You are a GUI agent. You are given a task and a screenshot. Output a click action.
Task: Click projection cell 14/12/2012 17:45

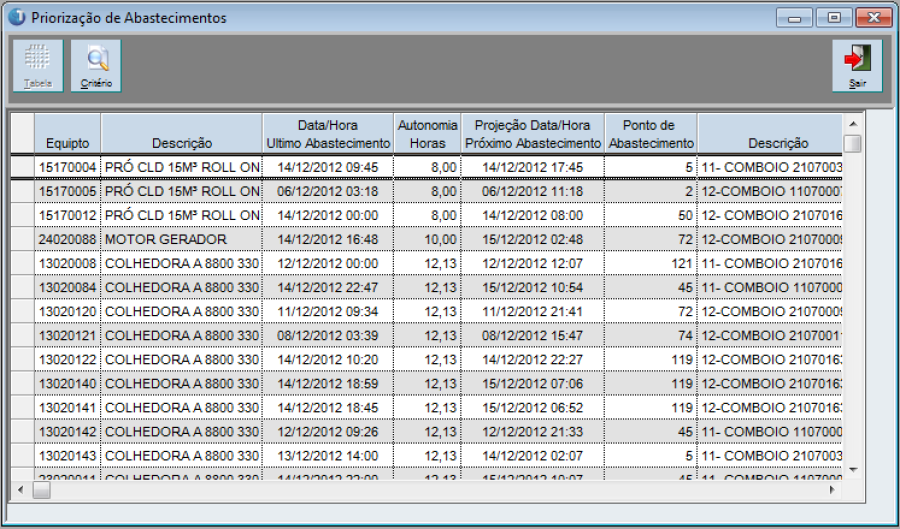[x=533, y=167]
